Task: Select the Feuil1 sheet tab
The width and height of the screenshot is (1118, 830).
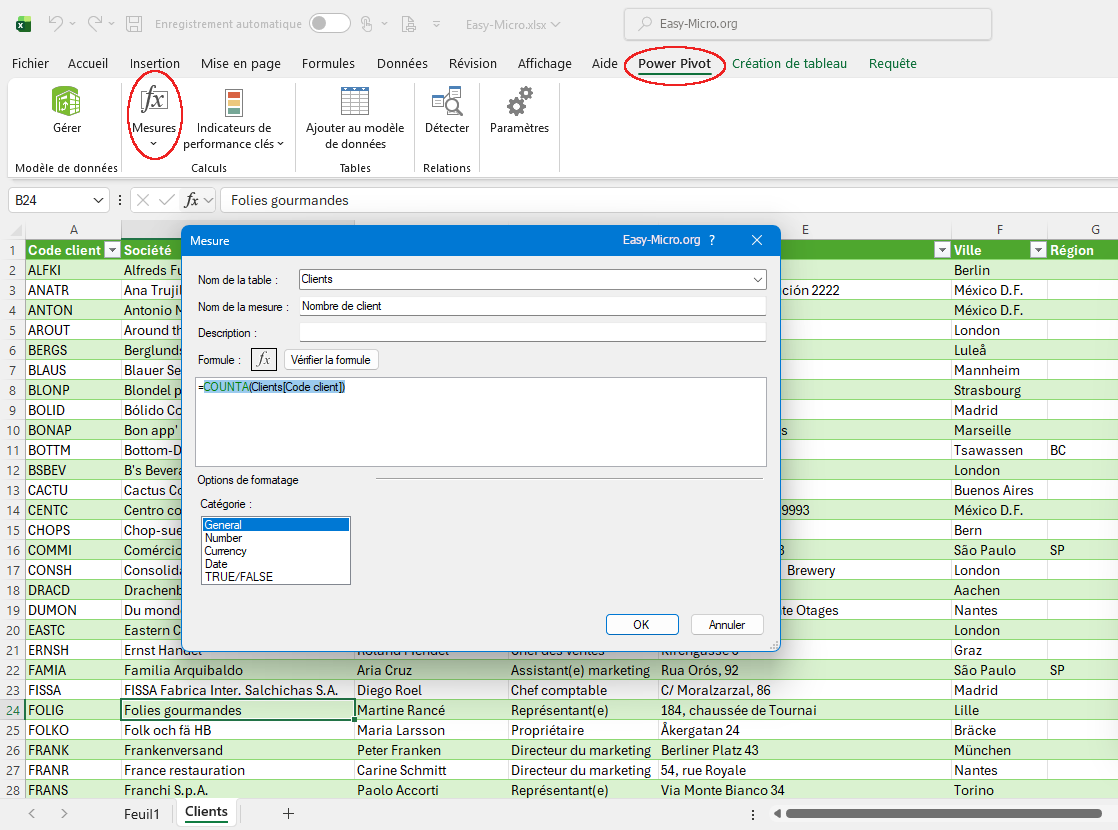Action: pos(141,814)
